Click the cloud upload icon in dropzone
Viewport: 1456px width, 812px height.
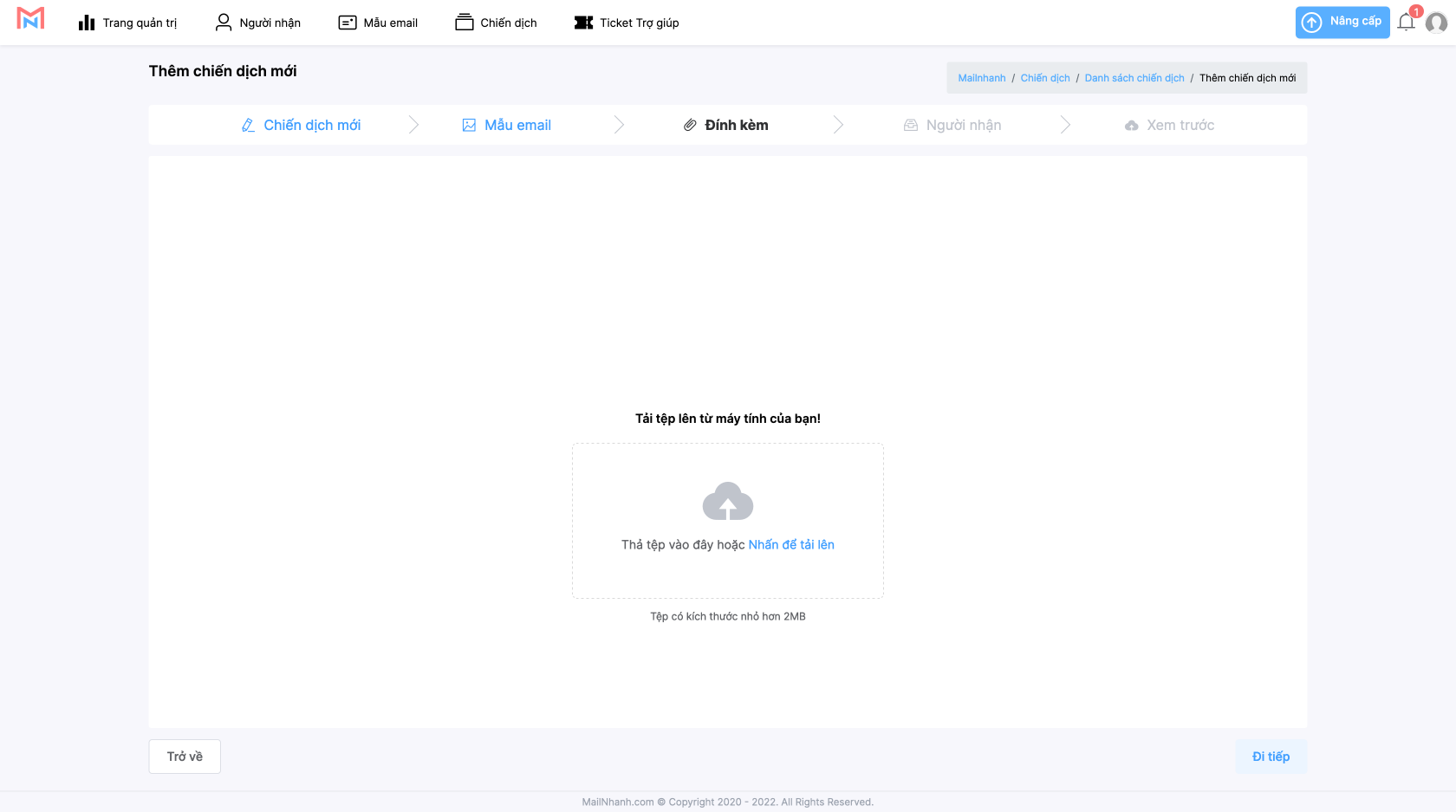(x=727, y=502)
